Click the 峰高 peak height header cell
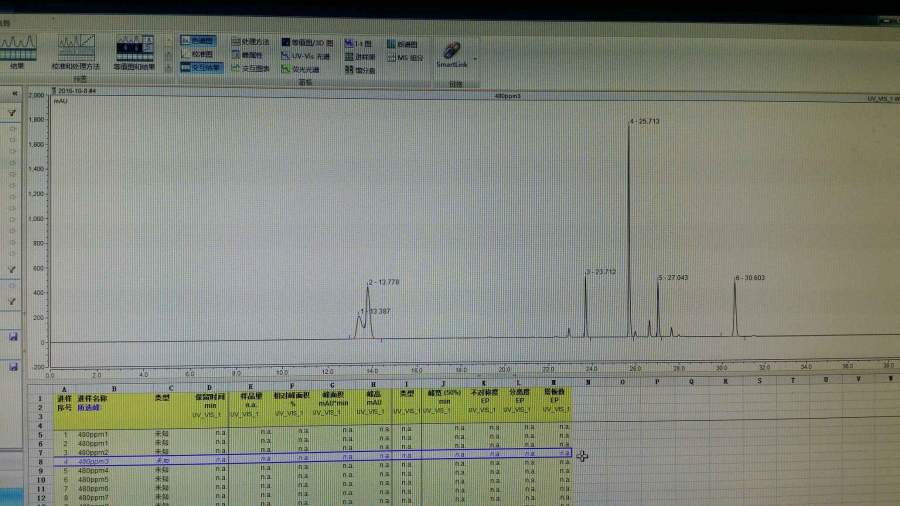Image resolution: width=900 pixels, height=506 pixels. (374, 394)
